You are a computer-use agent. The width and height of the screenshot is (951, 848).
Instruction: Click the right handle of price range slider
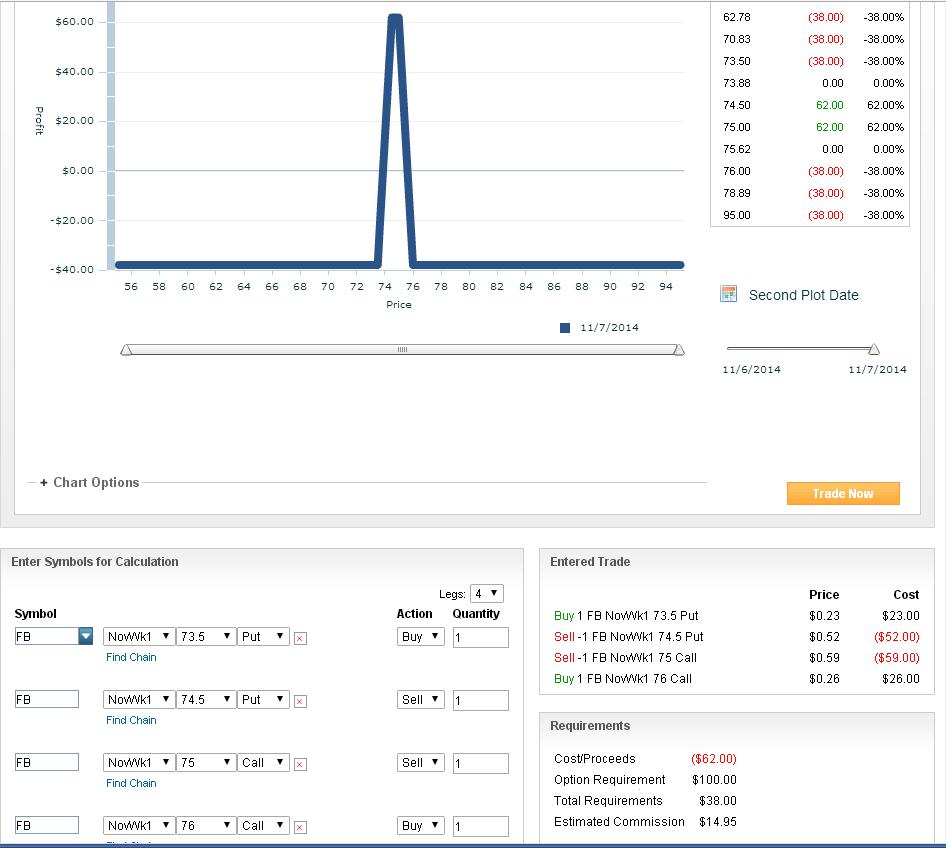pyautogui.click(x=679, y=350)
